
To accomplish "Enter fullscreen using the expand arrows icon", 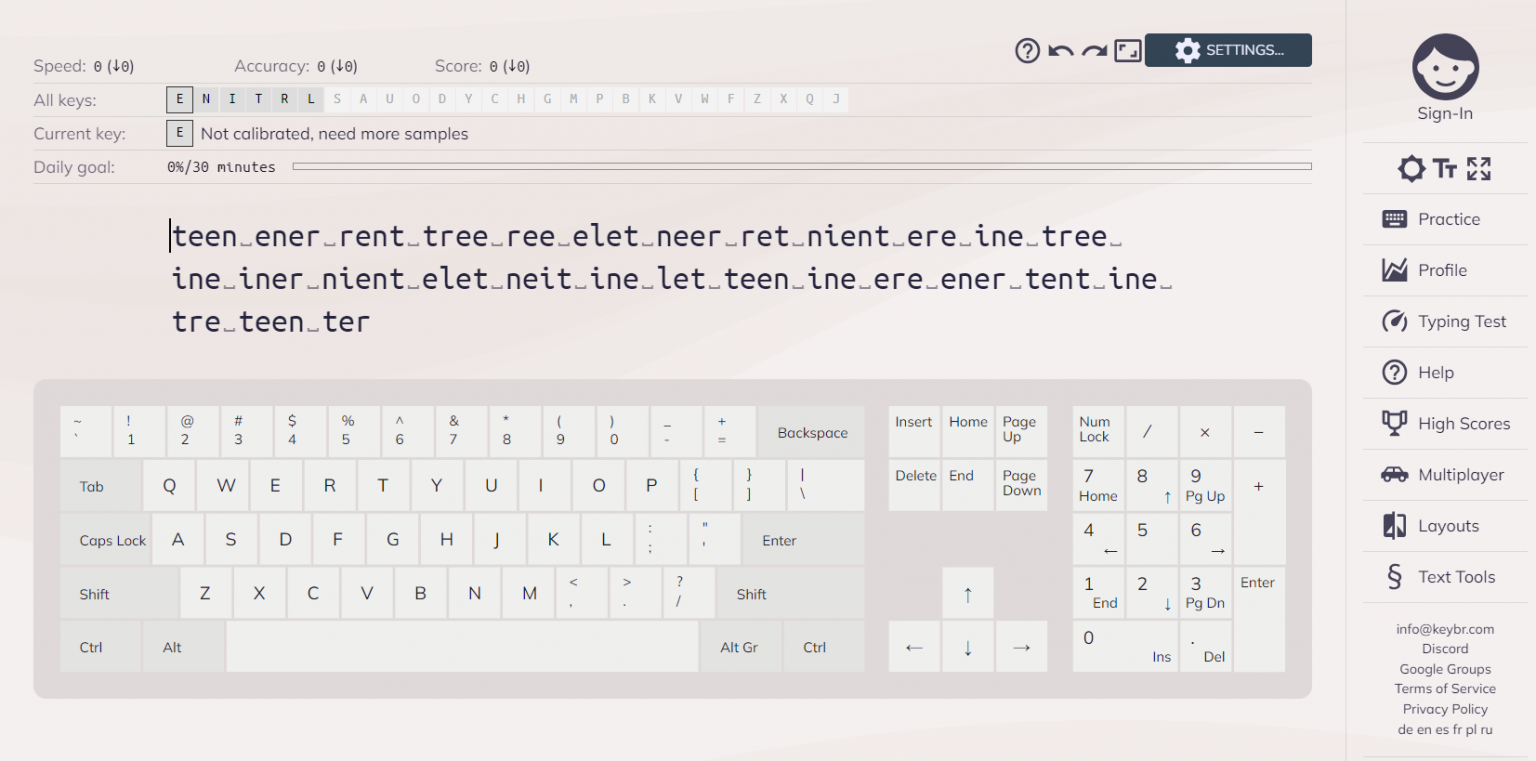I will [x=1478, y=168].
